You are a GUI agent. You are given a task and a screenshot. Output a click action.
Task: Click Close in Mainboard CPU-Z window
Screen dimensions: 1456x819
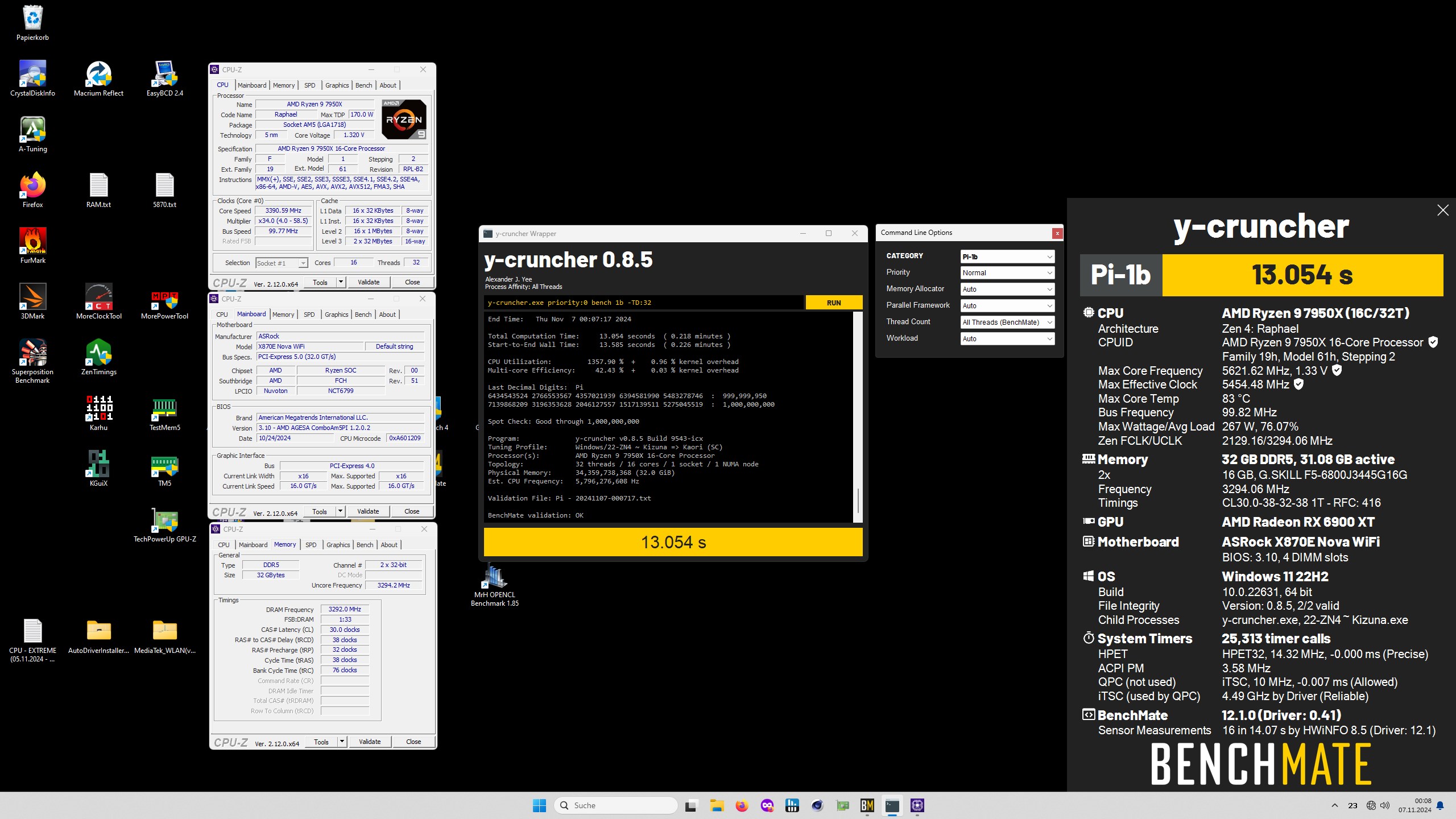412,511
